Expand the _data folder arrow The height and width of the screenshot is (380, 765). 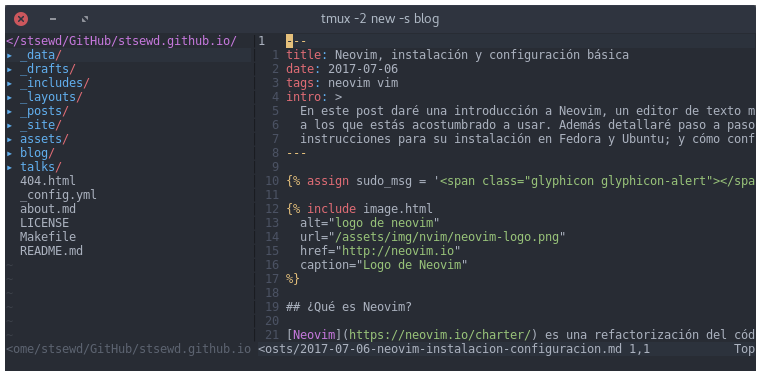[9, 55]
